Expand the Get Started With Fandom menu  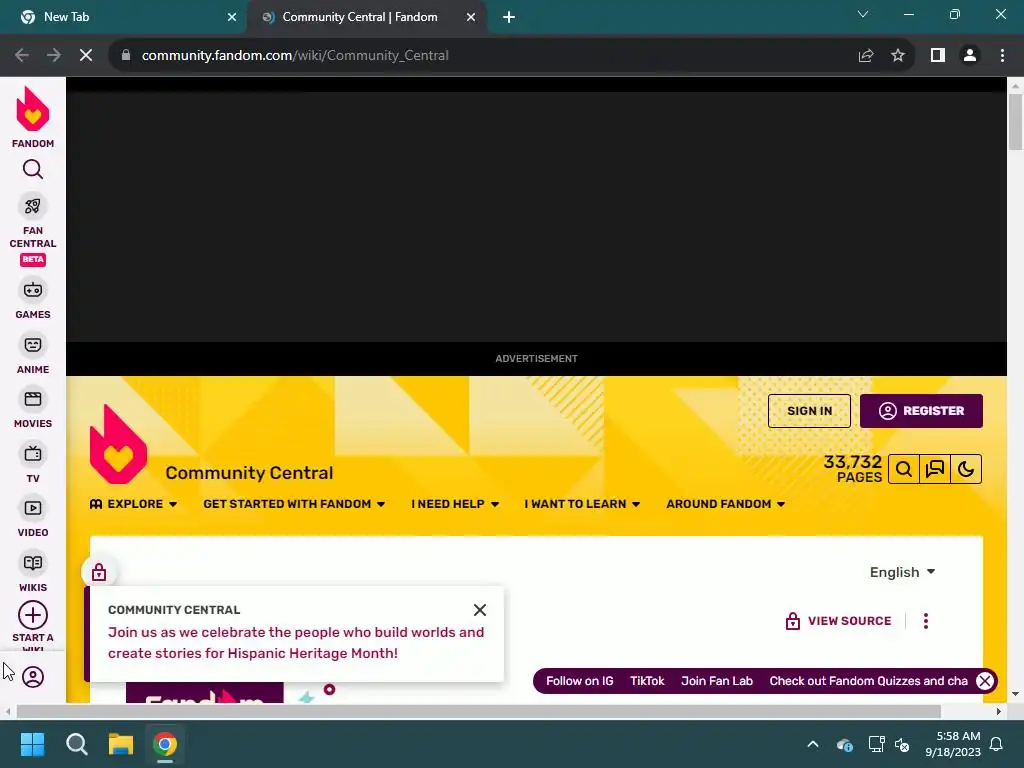coord(294,504)
